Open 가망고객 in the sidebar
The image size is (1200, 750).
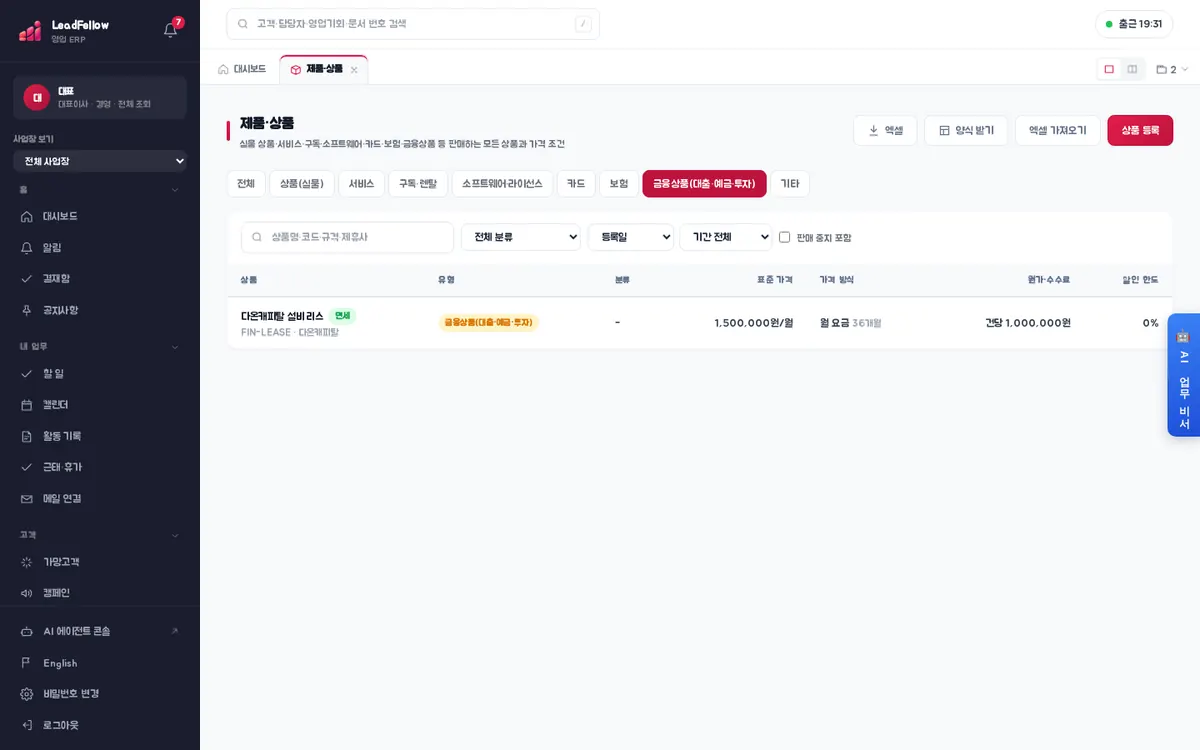[100, 562]
